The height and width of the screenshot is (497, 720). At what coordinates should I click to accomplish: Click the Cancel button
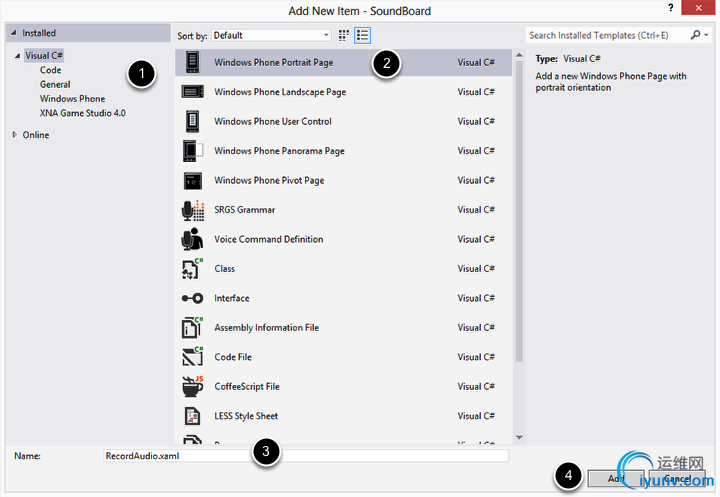(677, 479)
